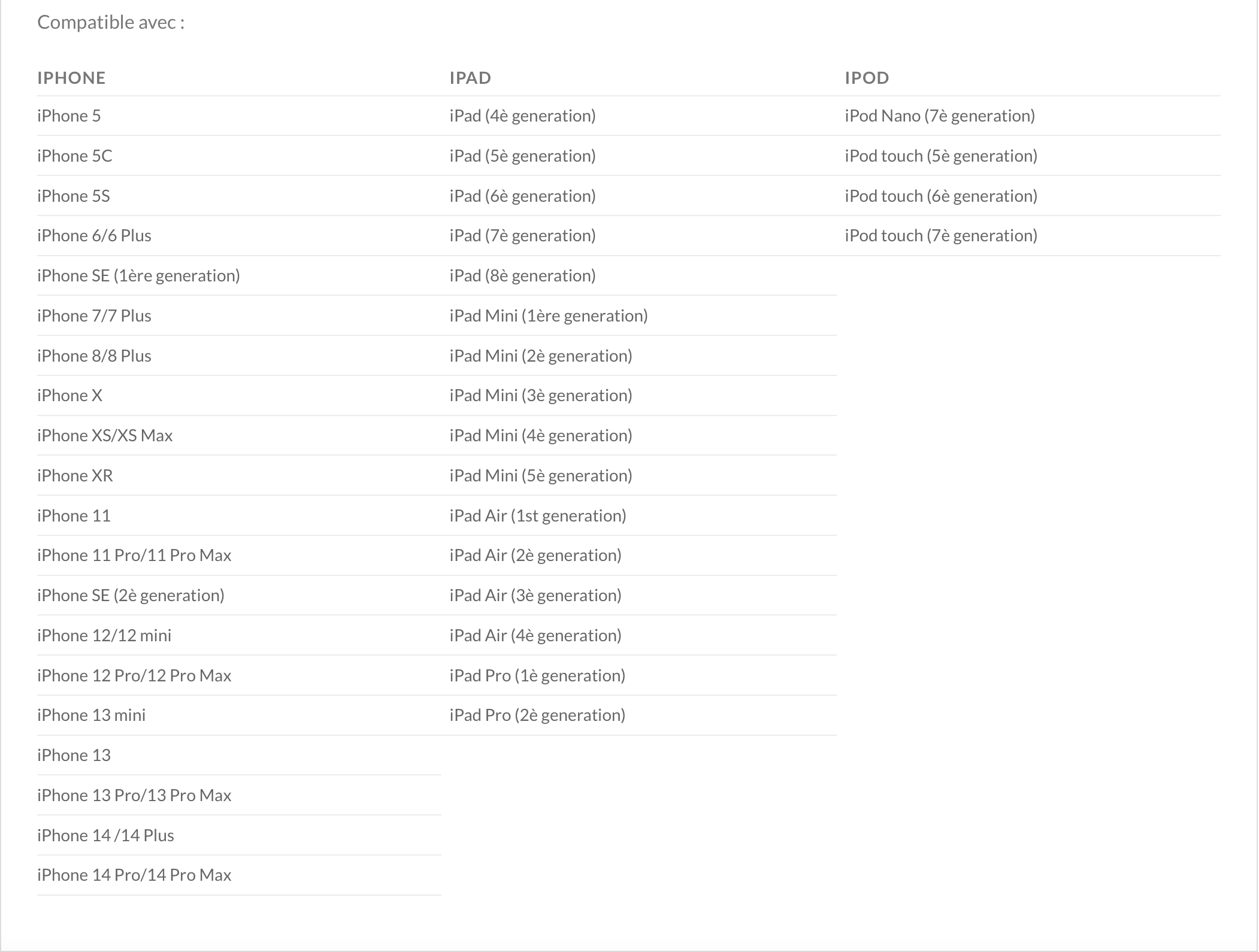Screen dimensions: 1259x952
Task: Select the iPod touch (5è generation) row
Action: (x=941, y=156)
